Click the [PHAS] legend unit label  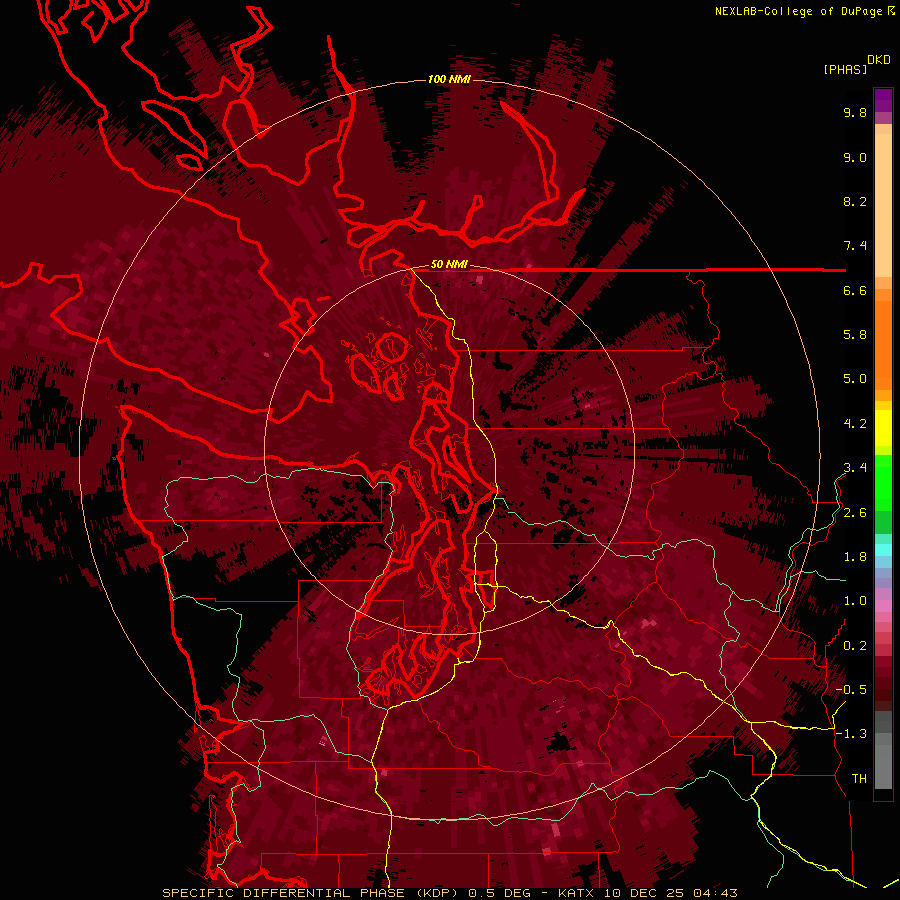(845, 69)
